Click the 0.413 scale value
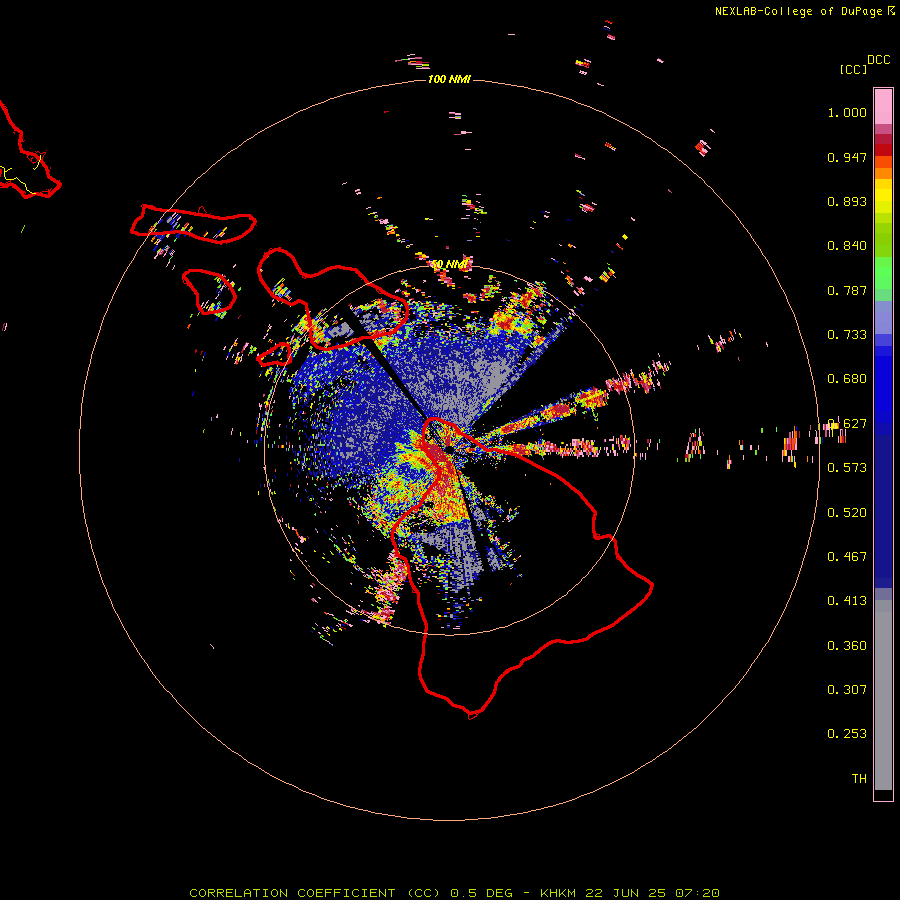 (847, 601)
